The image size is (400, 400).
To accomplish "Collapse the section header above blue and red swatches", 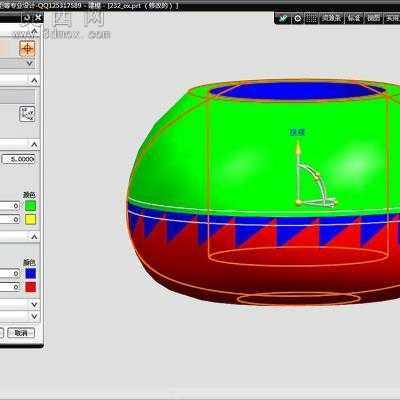I will (34, 236).
